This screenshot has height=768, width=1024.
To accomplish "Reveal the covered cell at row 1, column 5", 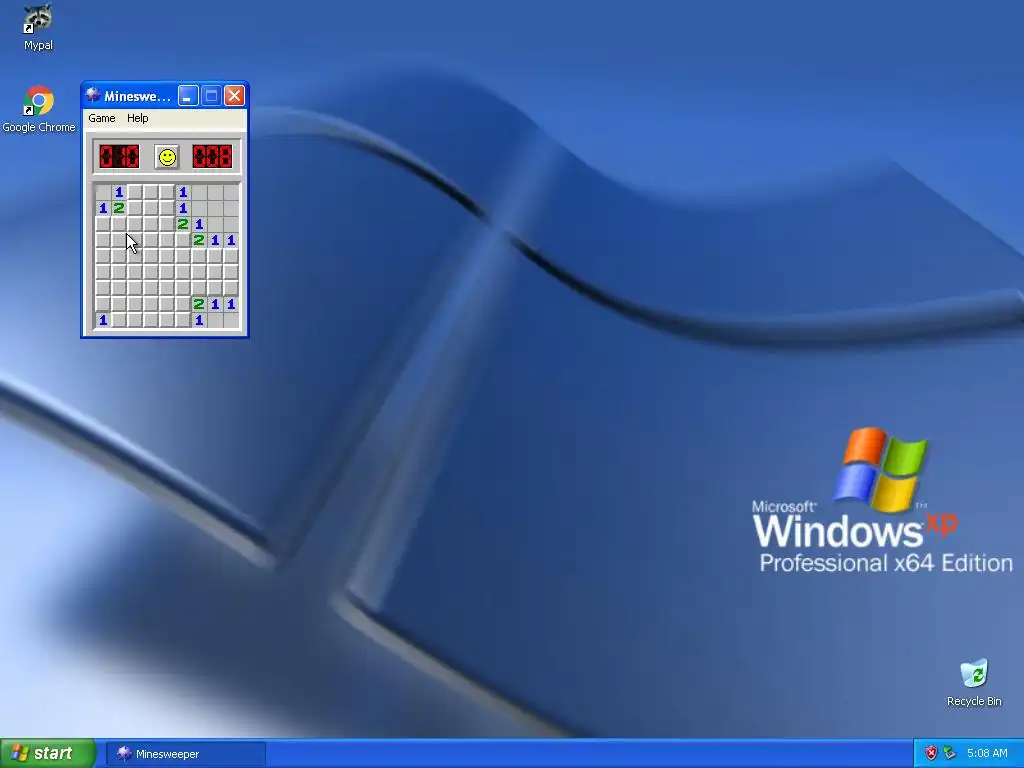I will click(167, 192).
